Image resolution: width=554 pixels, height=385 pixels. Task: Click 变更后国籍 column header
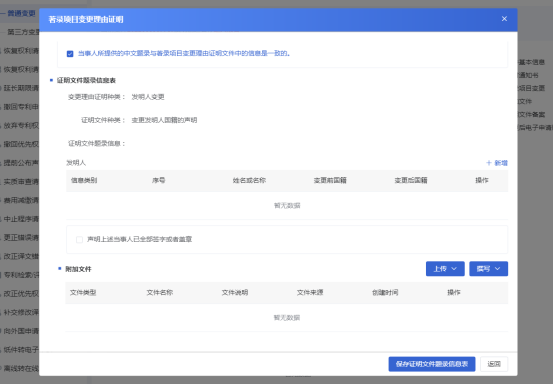pos(411,180)
